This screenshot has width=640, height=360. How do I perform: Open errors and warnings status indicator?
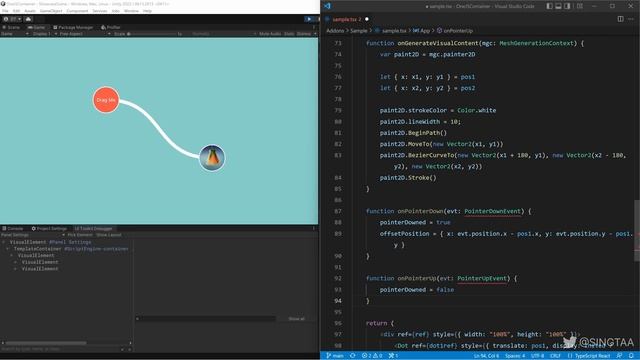[372, 356]
